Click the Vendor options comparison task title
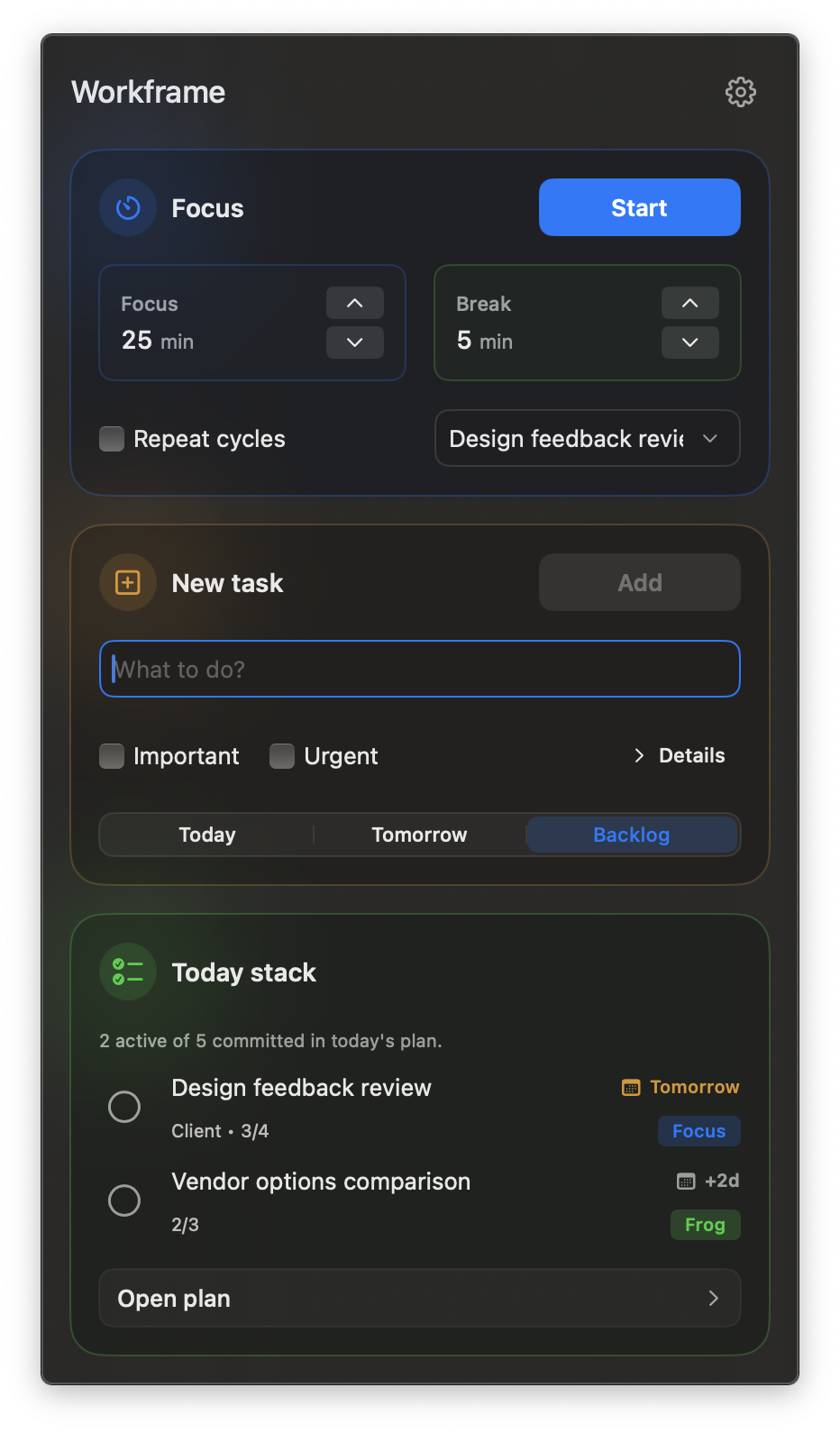Viewport: 840px width, 1433px height. [321, 1182]
